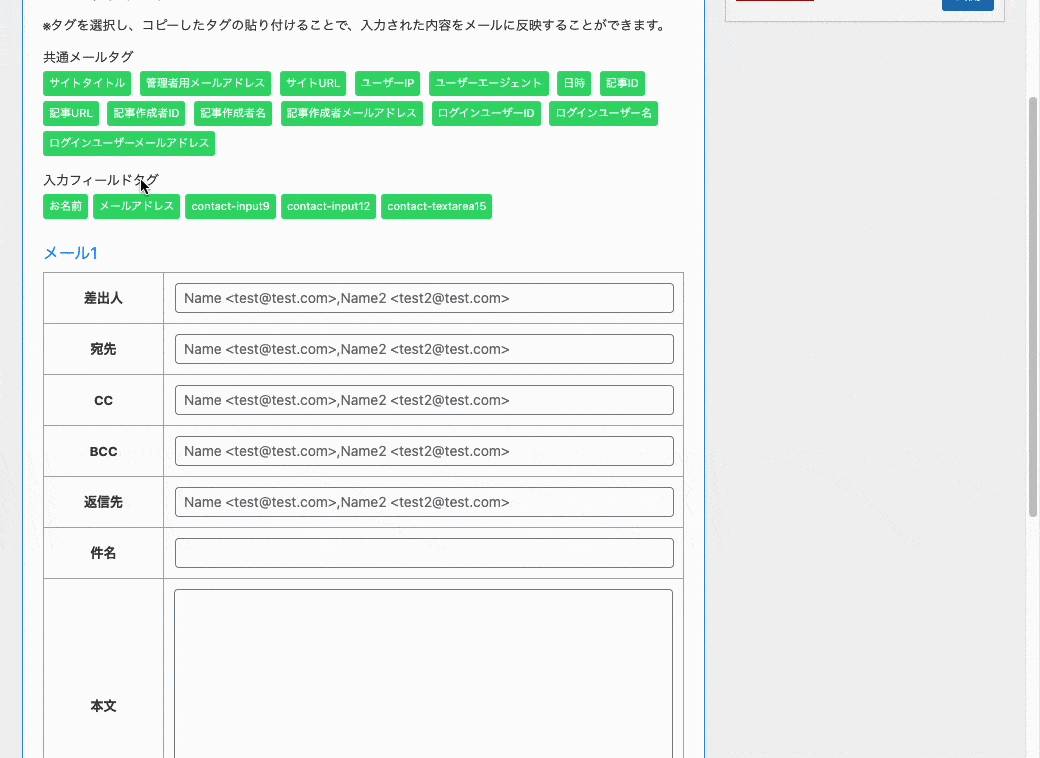1040x758 pixels.
Task: Click the contact-input9 tag
Action: point(230,207)
